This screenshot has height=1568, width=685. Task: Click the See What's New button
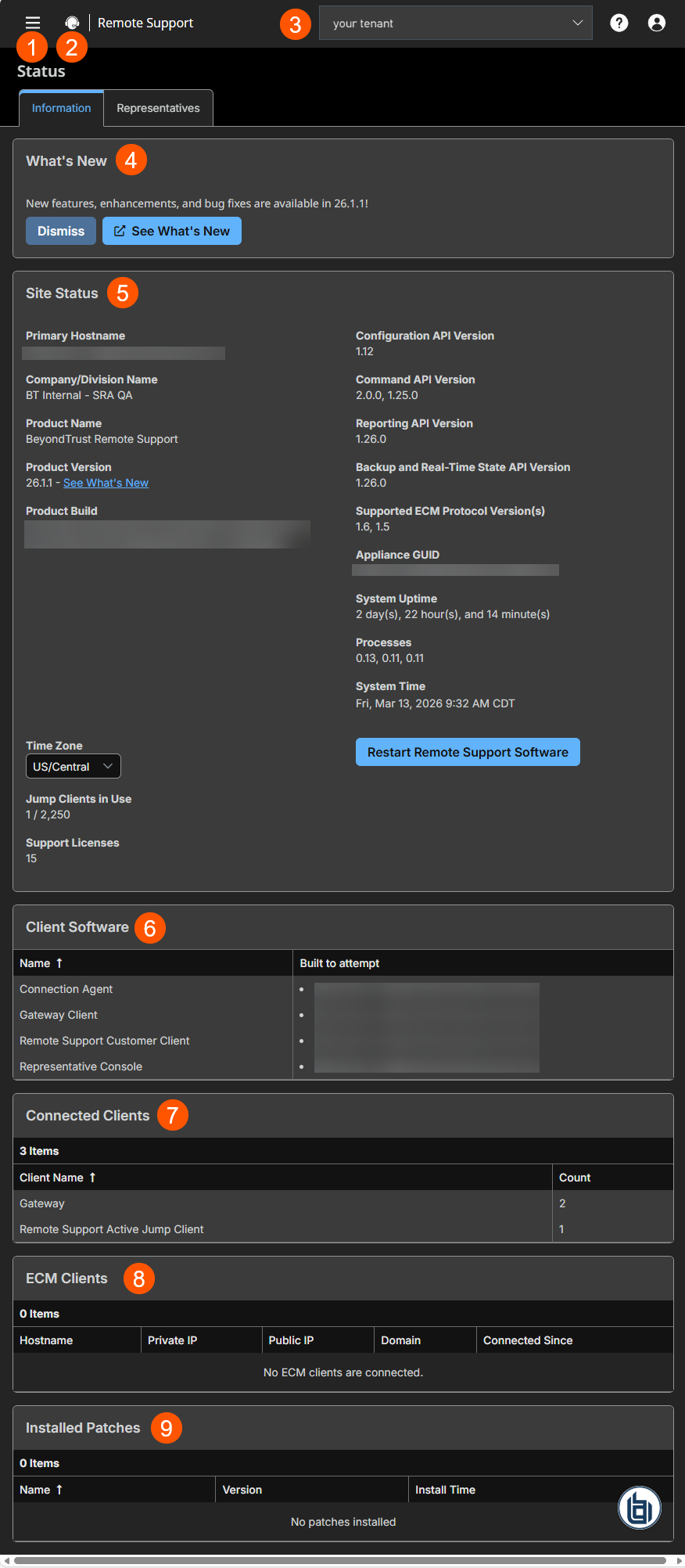click(x=172, y=231)
